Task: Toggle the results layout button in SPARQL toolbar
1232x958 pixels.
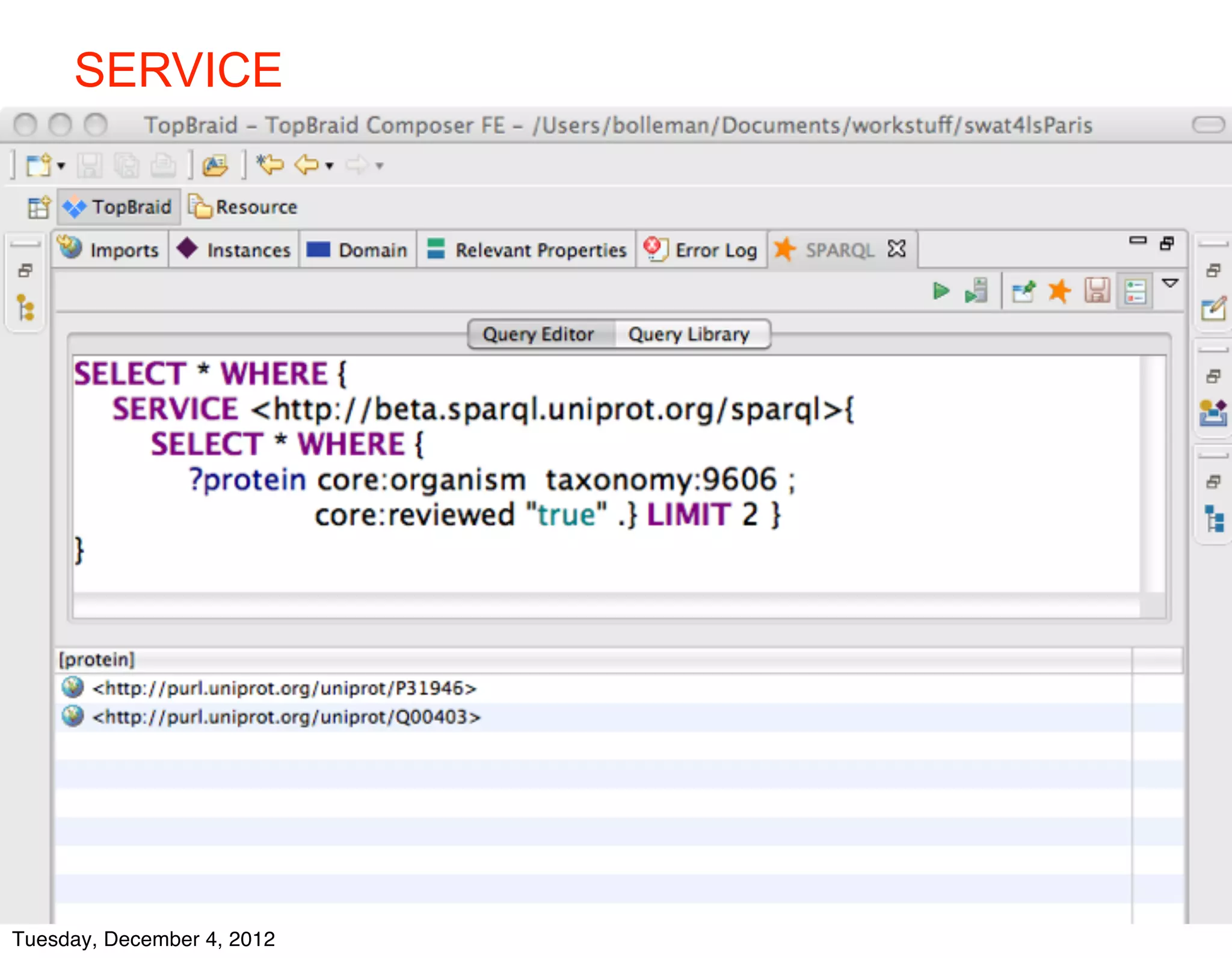Action: pos(1135,292)
